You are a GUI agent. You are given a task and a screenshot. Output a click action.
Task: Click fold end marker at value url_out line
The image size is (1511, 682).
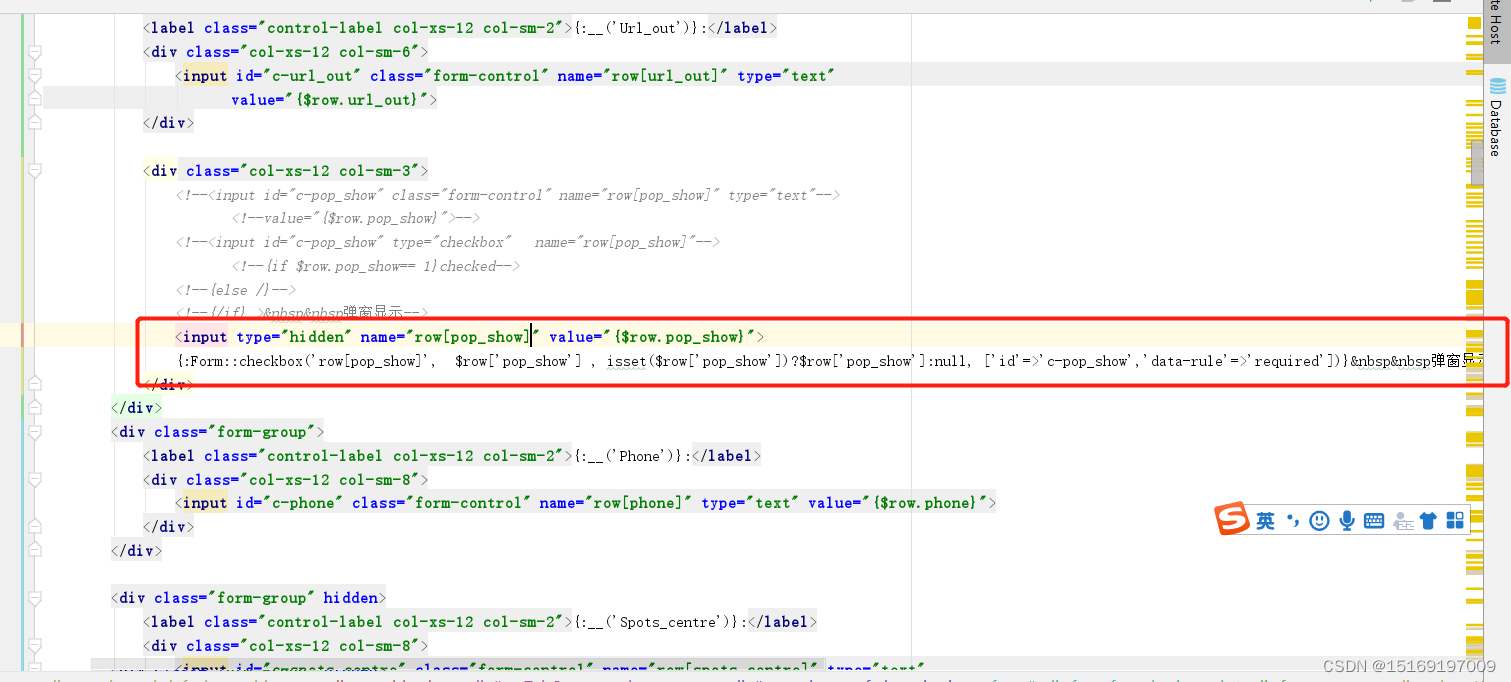click(x=35, y=99)
